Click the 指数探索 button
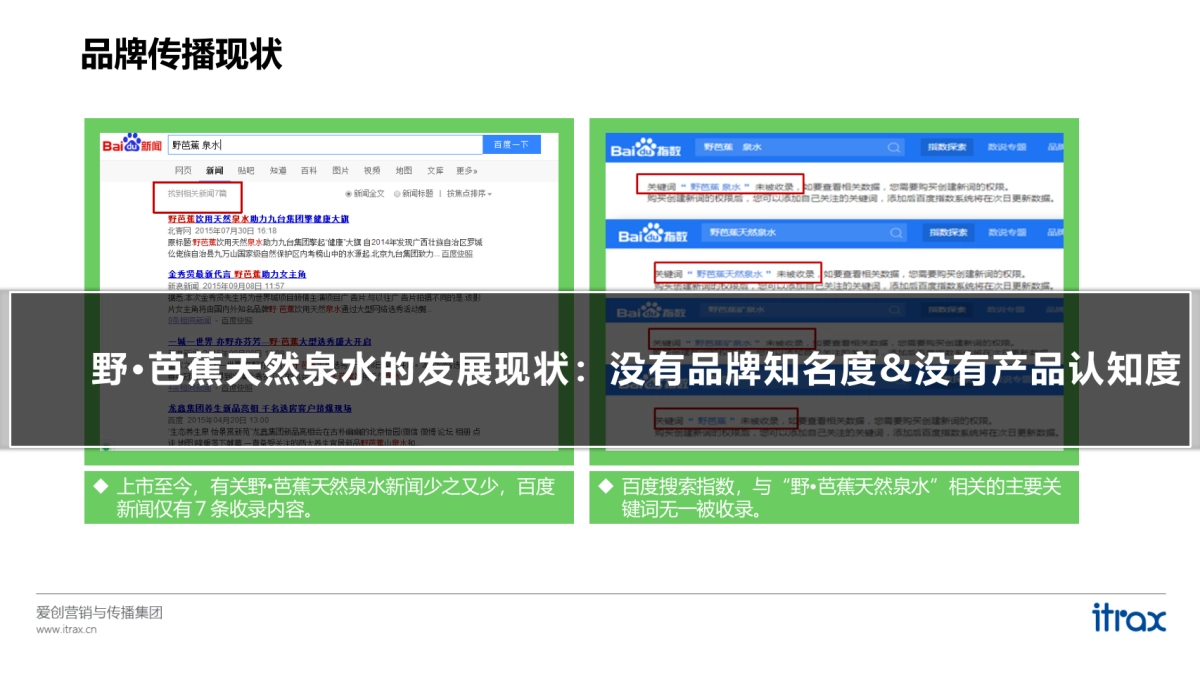This screenshot has height=675, width=1200. (x=948, y=147)
